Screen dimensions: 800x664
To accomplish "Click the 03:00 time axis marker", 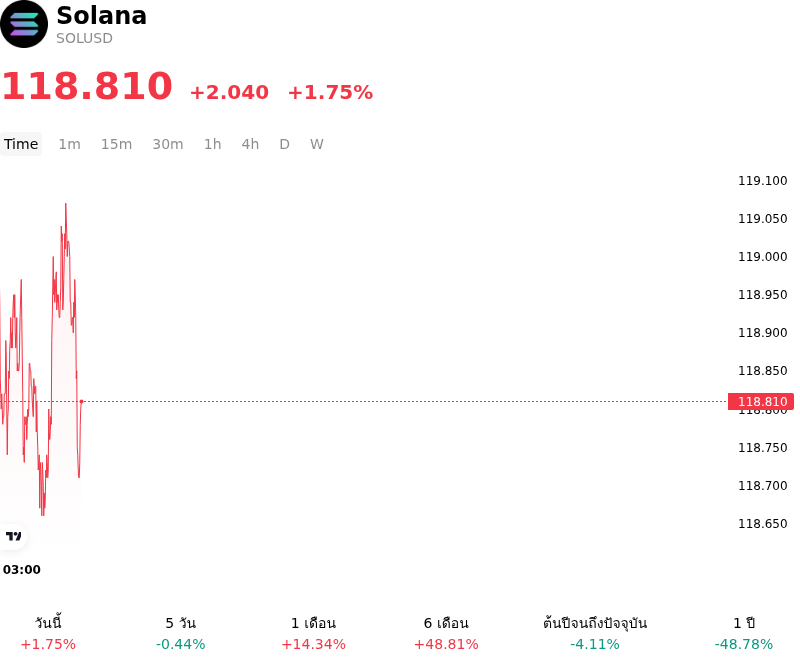I will click(x=21, y=570).
